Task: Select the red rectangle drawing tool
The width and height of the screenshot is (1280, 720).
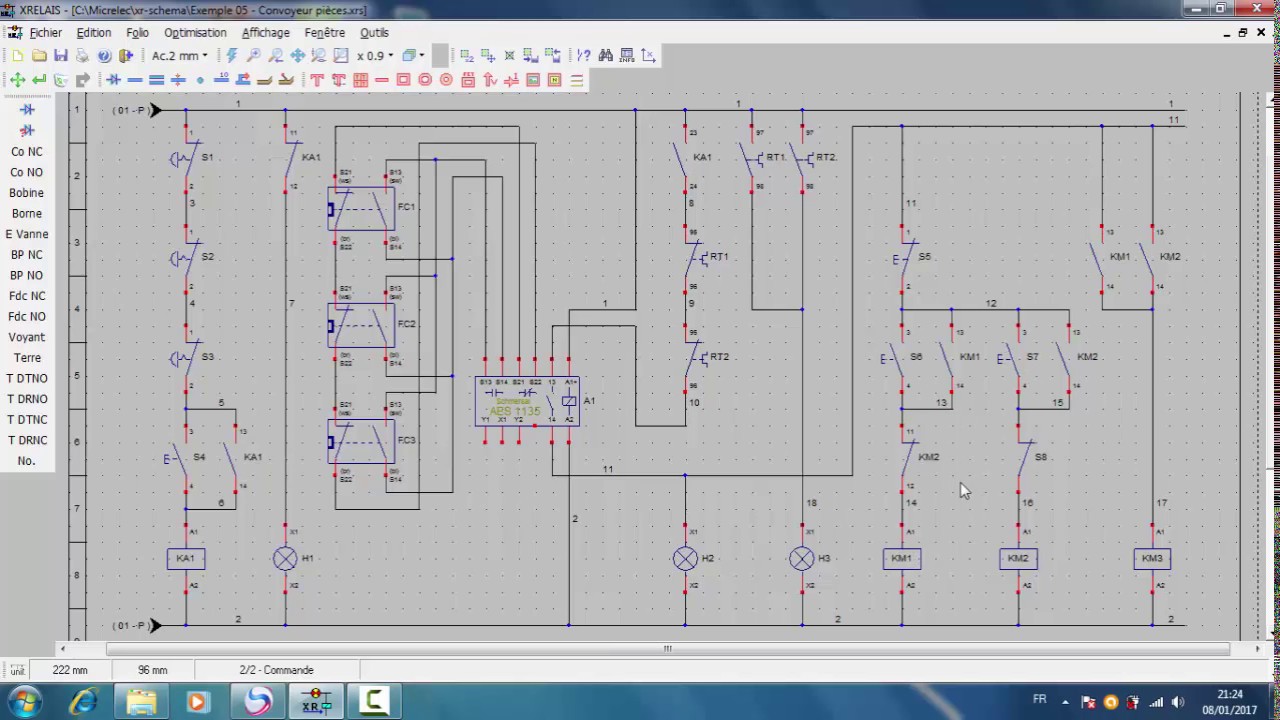Action: coord(403,80)
